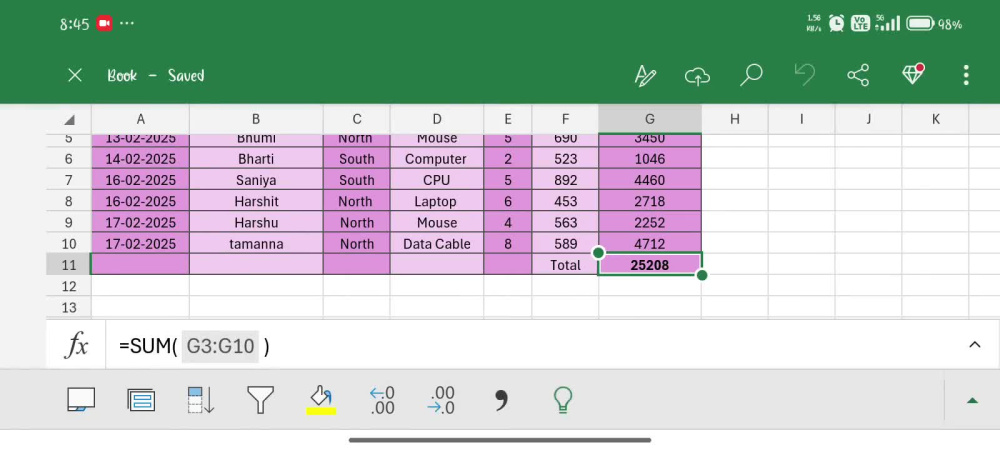Select the cell with name Bharti
The width and height of the screenshot is (1000, 450).
pos(256,159)
